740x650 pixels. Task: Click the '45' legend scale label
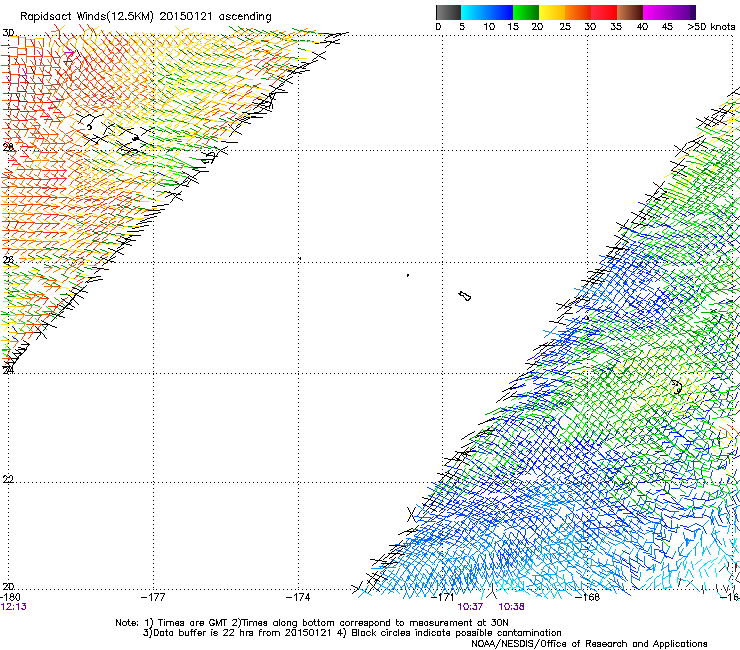(667, 27)
